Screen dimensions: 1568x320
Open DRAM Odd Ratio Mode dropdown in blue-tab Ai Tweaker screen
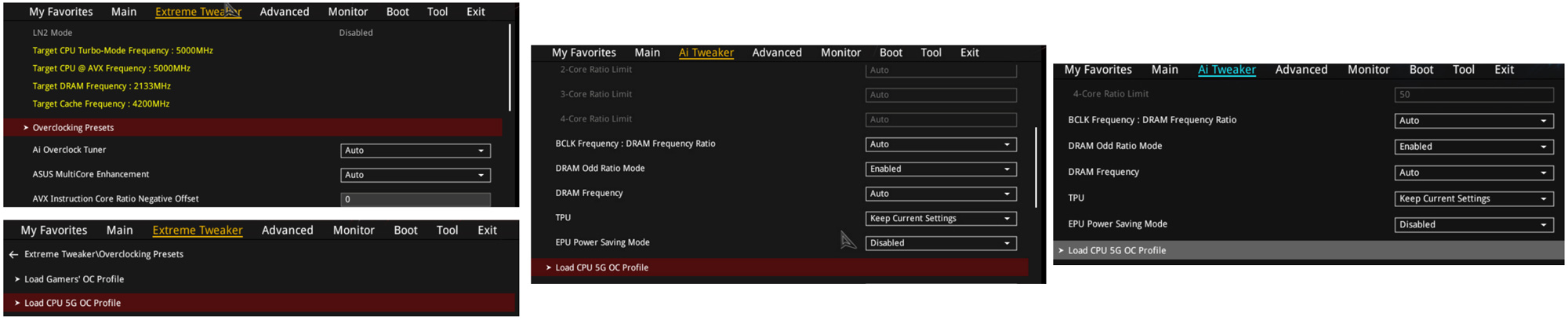(x=1474, y=147)
